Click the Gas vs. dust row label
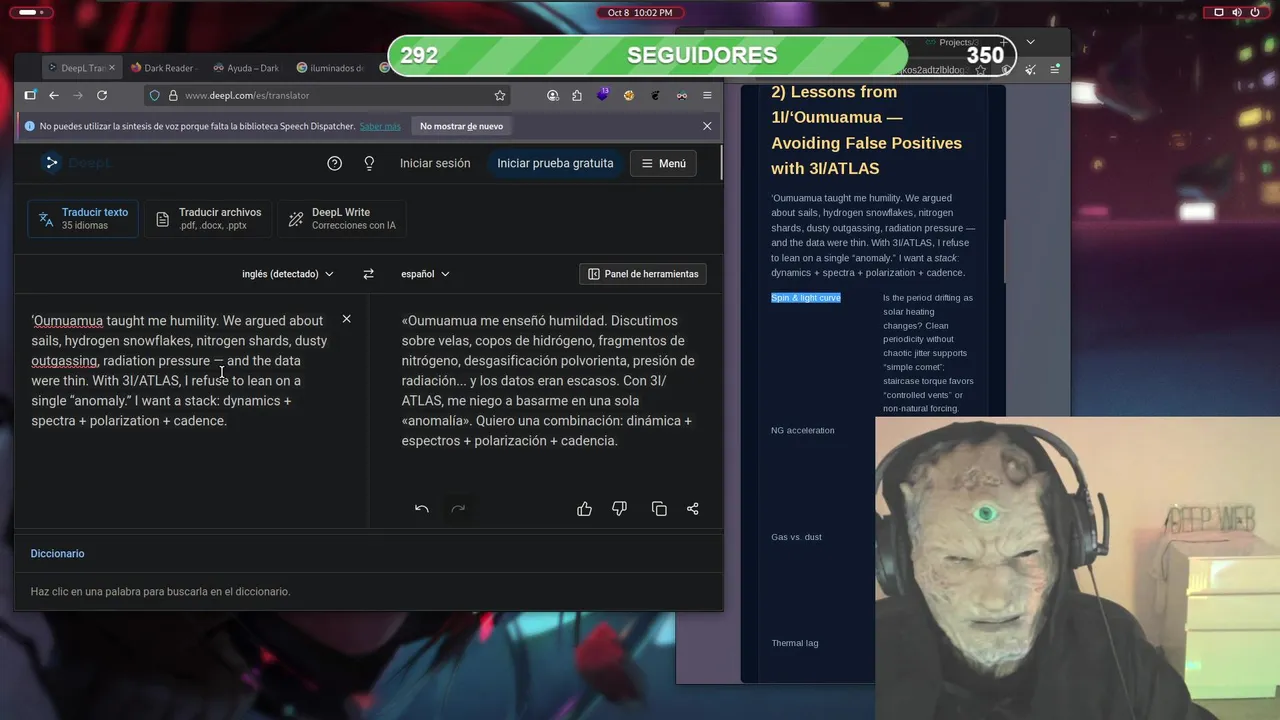 point(796,537)
